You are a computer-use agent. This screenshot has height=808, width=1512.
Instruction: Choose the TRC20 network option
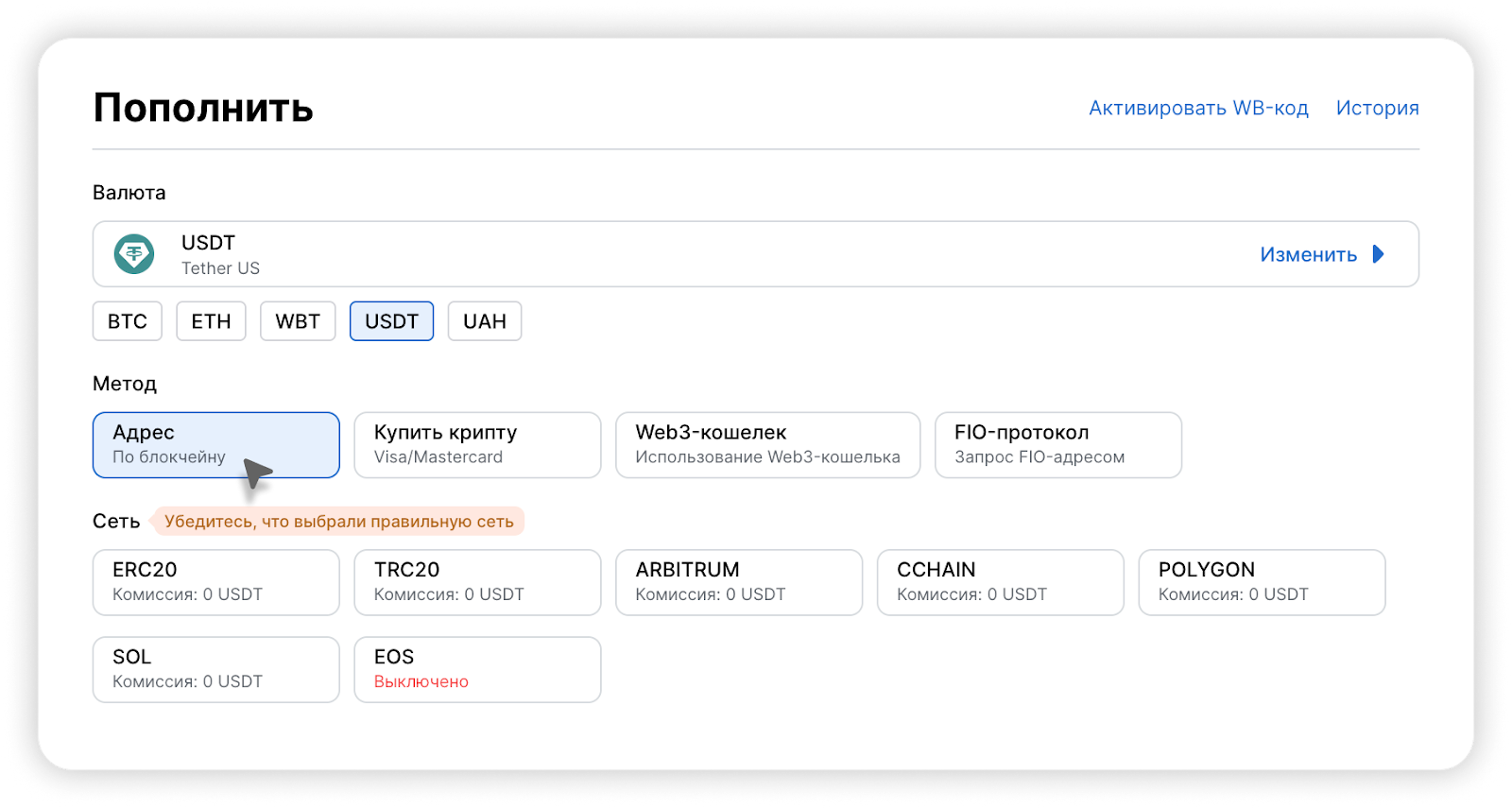(x=477, y=582)
